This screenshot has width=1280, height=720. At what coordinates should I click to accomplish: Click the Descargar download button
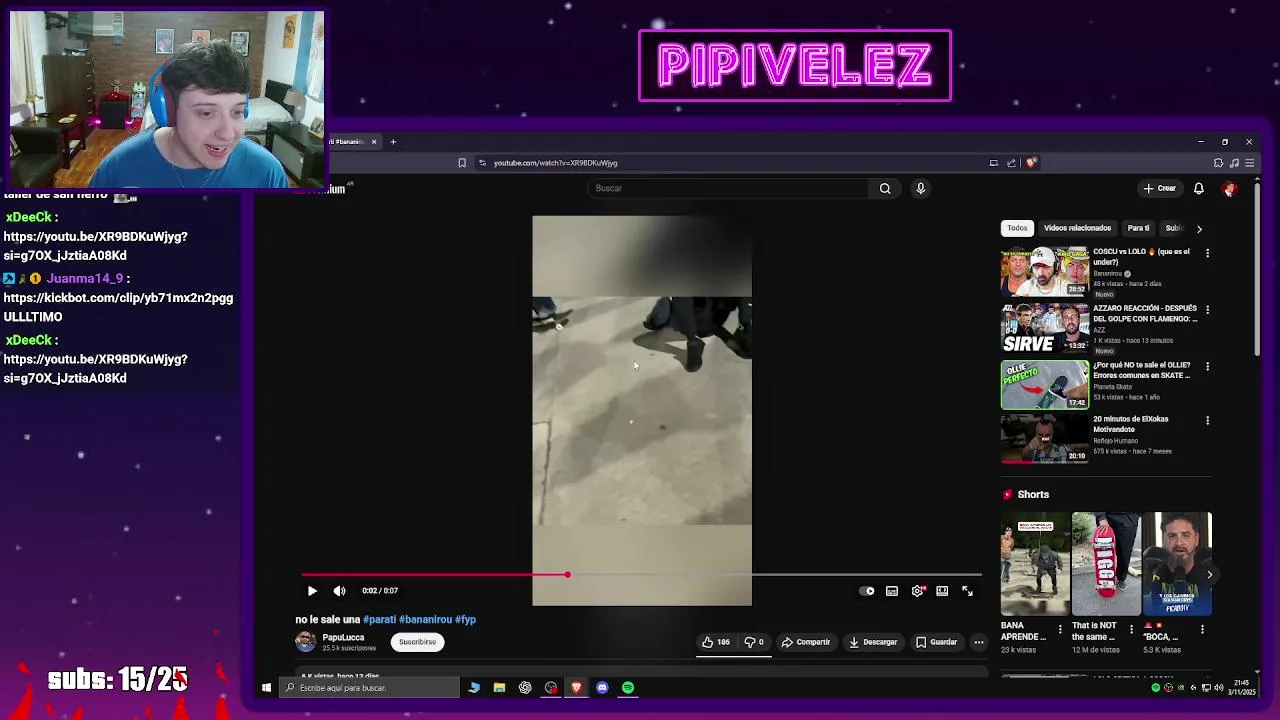[873, 642]
